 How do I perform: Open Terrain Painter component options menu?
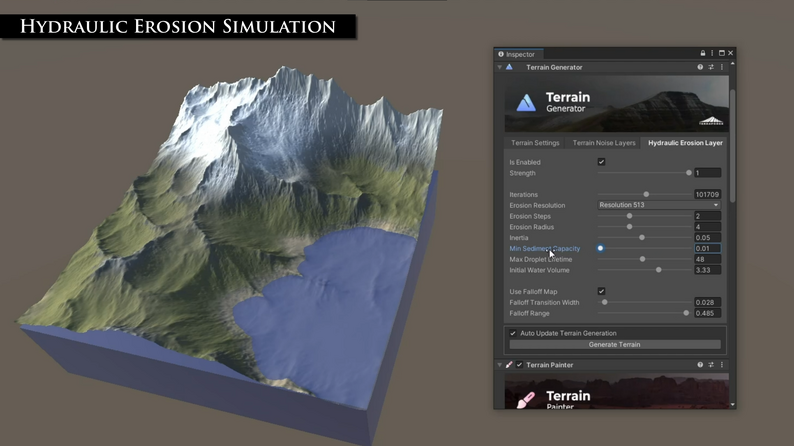[722, 364]
